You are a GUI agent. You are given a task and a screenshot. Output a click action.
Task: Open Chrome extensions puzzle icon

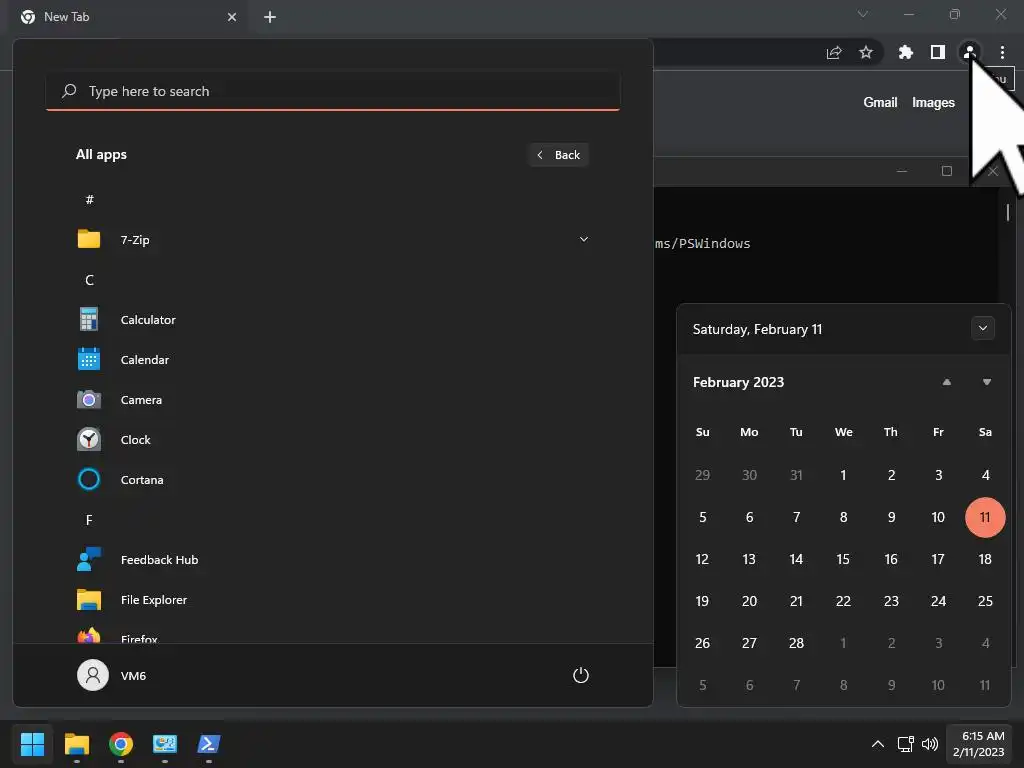pos(905,52)
